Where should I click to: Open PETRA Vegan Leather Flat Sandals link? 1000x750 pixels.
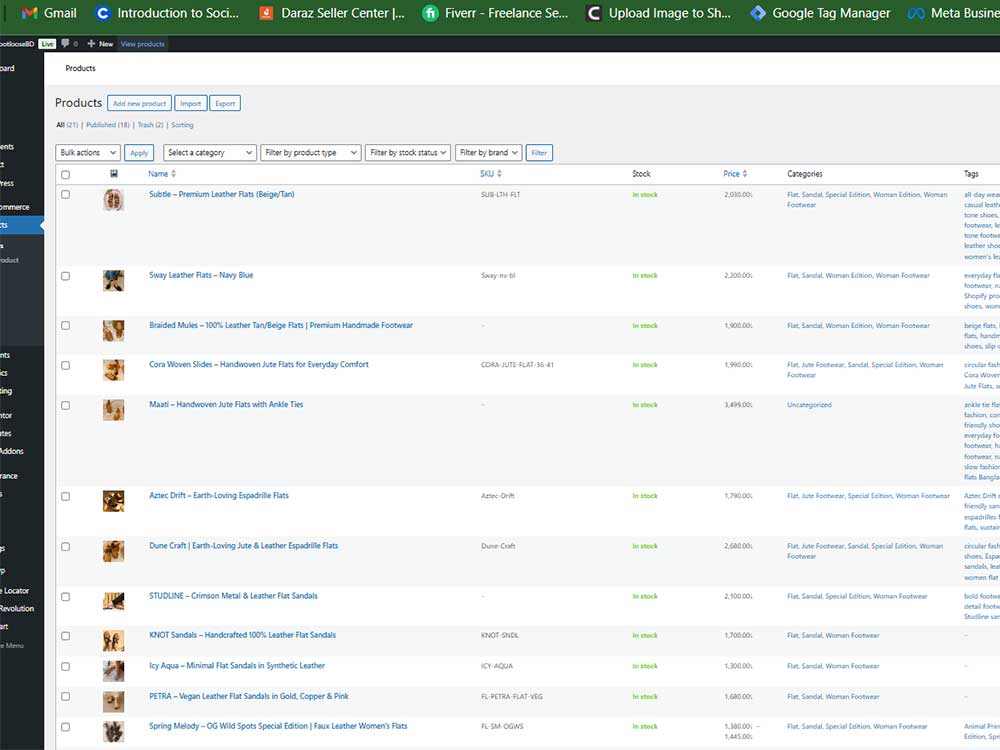coord(249,696)
